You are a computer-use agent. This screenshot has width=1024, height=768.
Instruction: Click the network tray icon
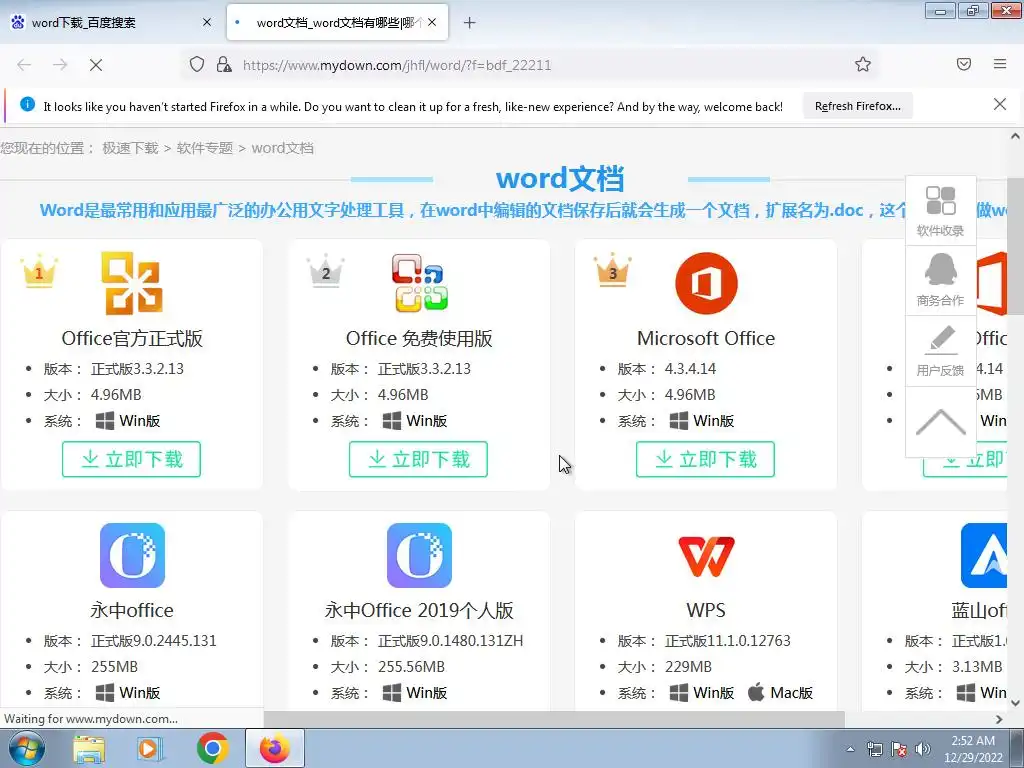coord(874,749)
